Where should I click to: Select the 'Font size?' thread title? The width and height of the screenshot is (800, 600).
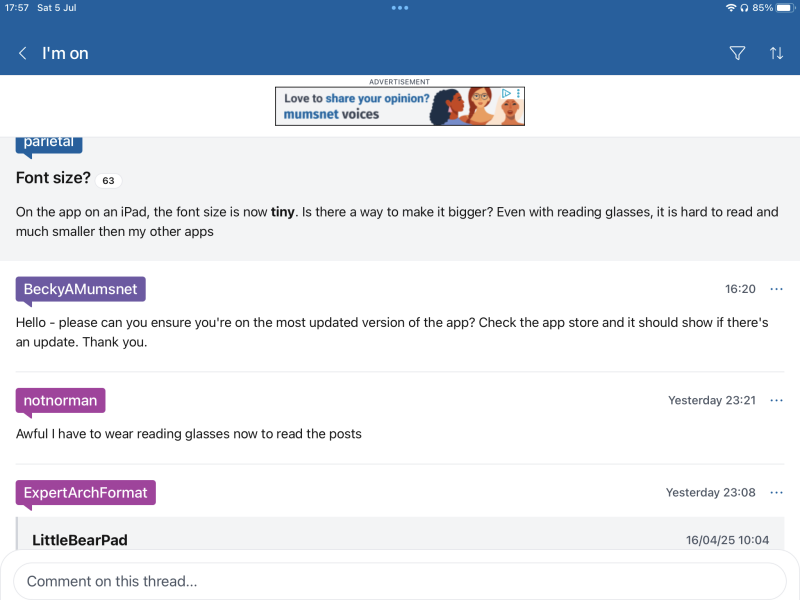tap(53, 178)
